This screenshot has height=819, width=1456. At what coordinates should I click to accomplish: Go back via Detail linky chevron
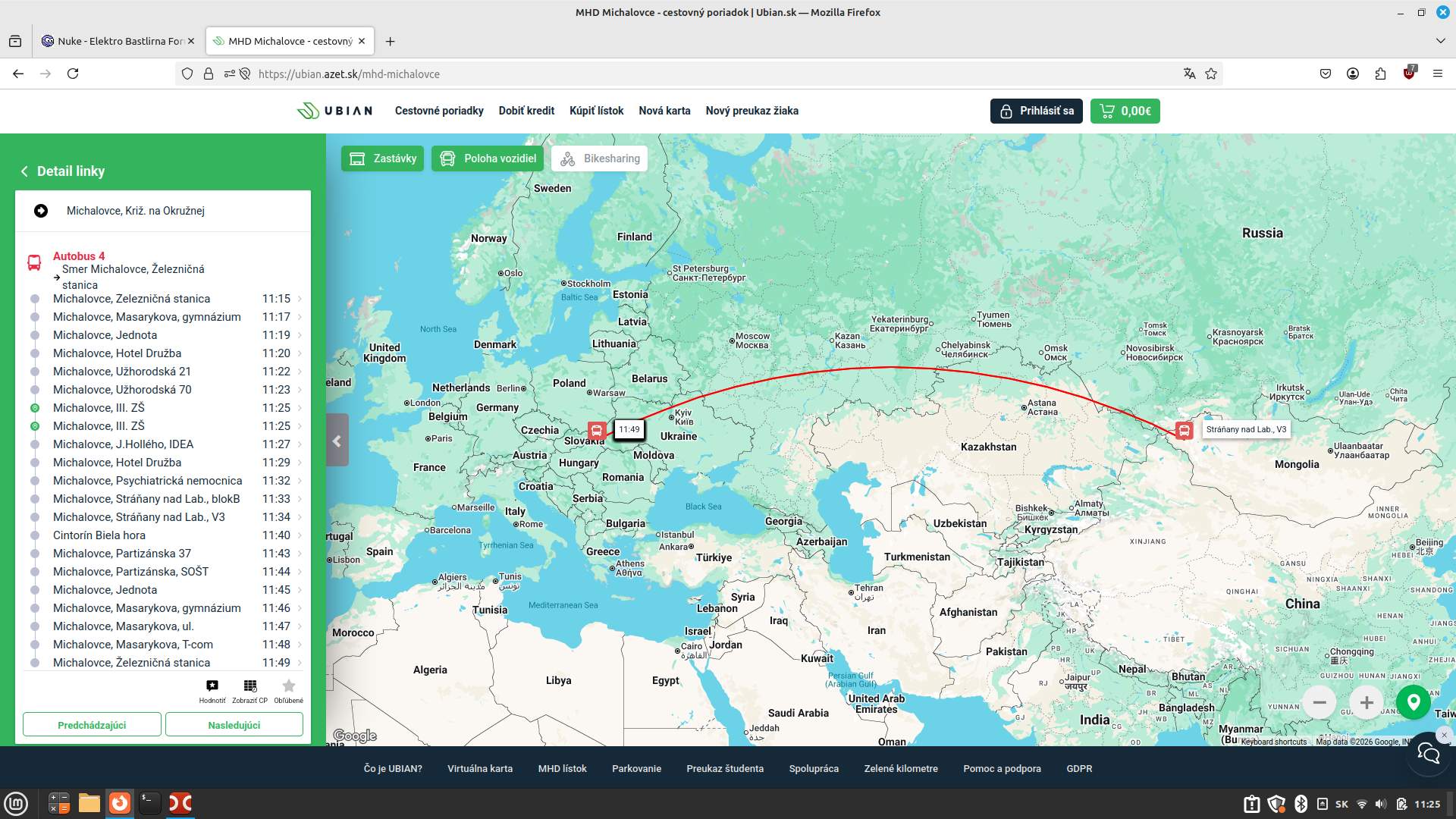click(x=24, y=171)
